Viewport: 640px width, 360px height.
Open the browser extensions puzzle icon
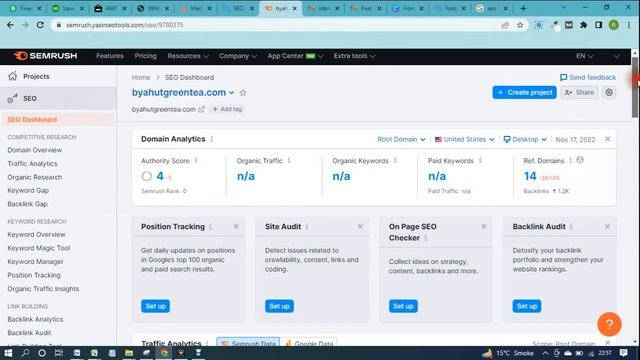click(584, 25)
